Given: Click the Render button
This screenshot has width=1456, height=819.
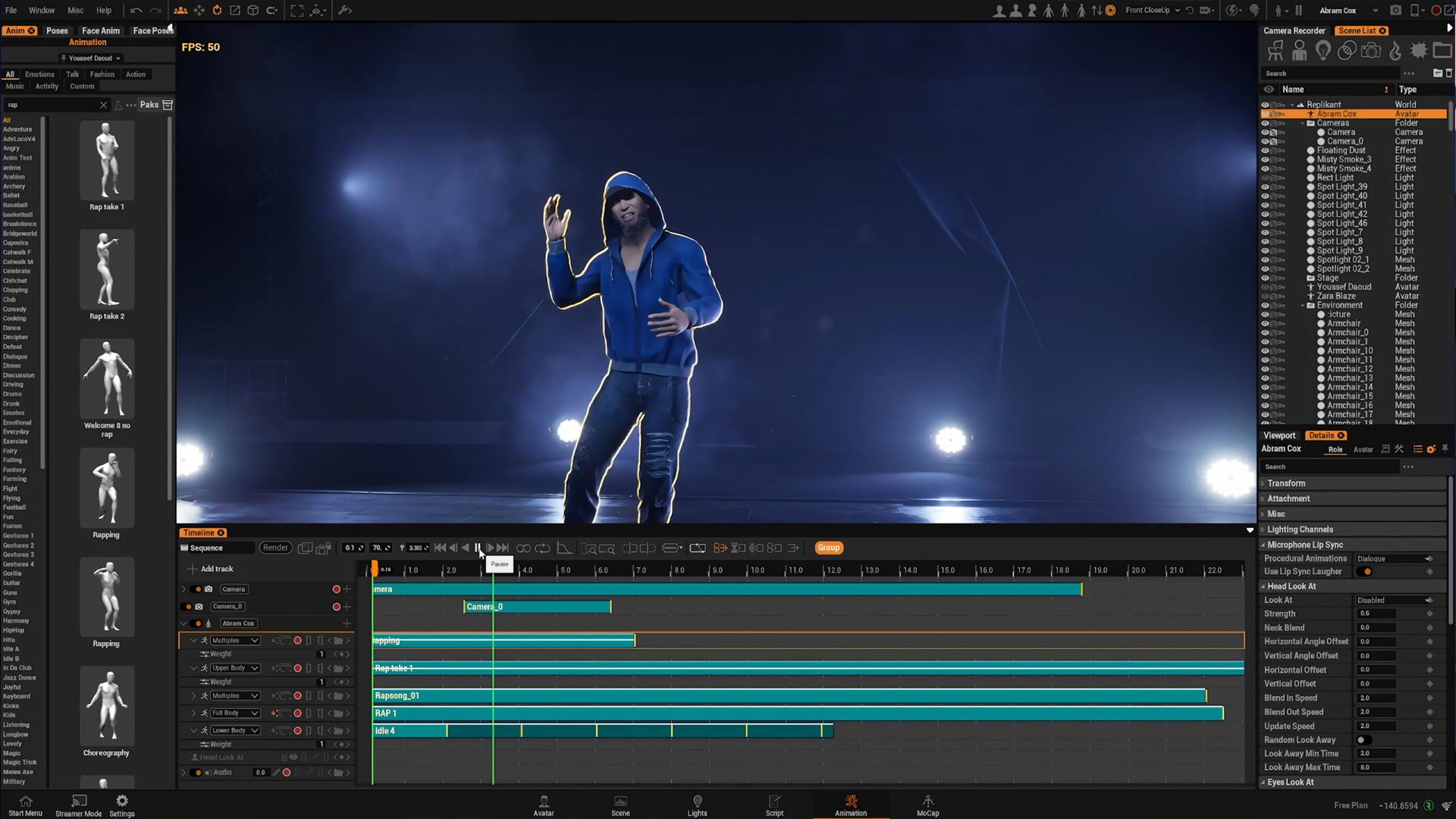Looking at the screenshot, I should coord(275,548).
